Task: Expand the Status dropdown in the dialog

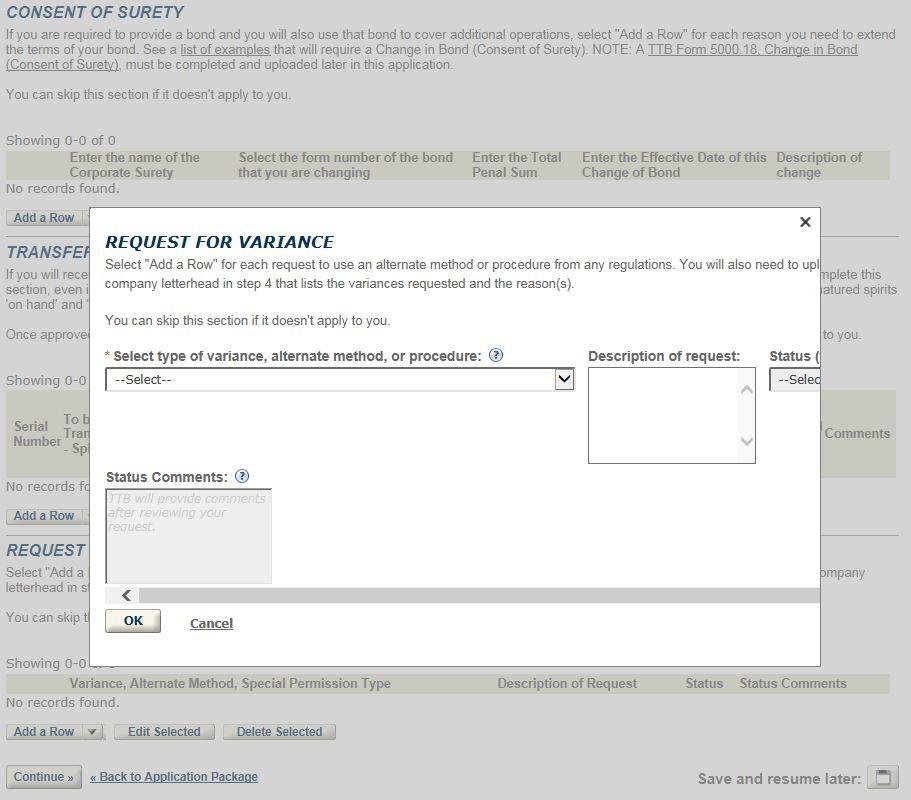Action: (795, 379)
